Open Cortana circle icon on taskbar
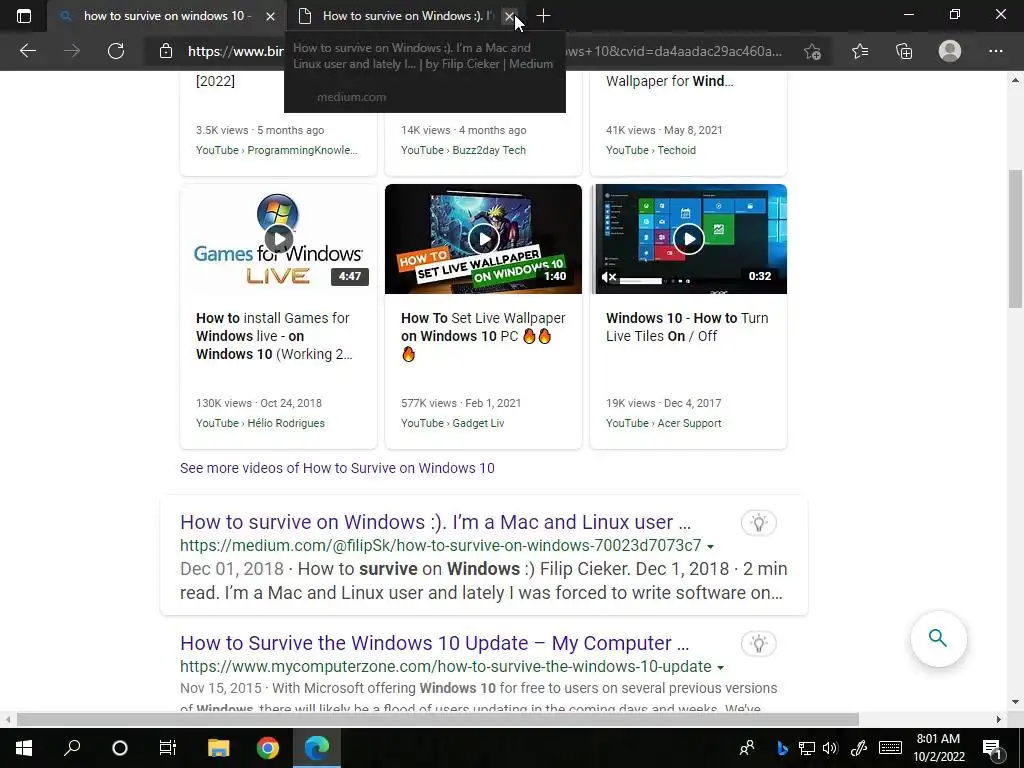 coord(120,748)
